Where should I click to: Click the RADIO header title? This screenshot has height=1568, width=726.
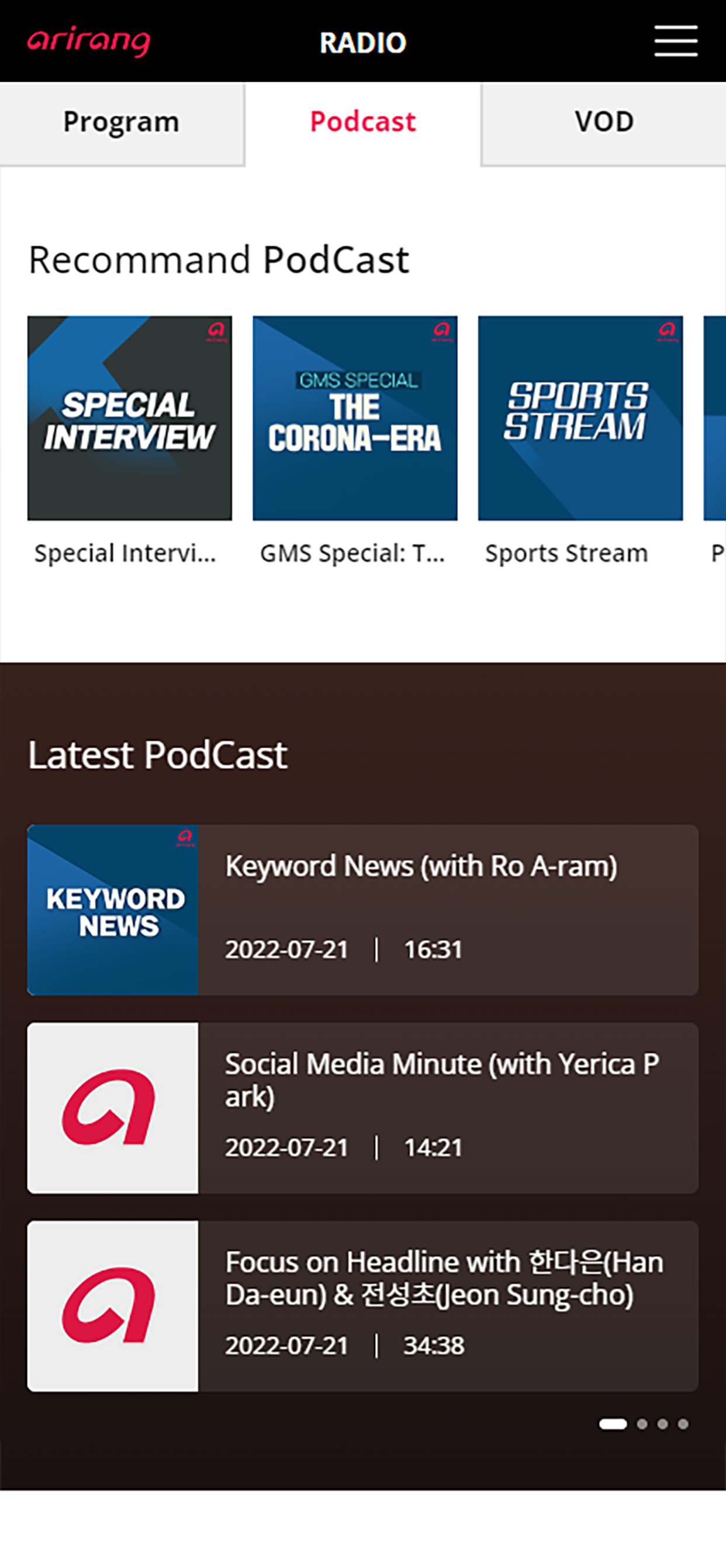pos(363,43)
